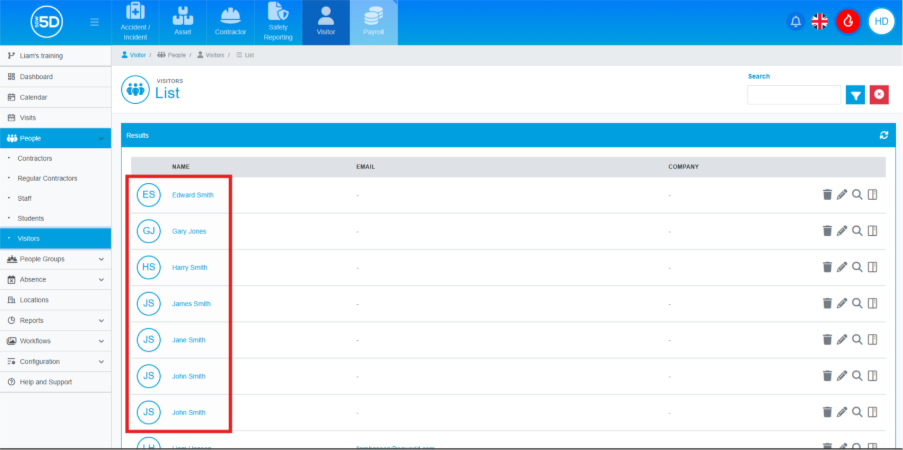Click the Visitor breadcrumb link
This screenshot has height=450, width=903.
click(x=134, y=55)
